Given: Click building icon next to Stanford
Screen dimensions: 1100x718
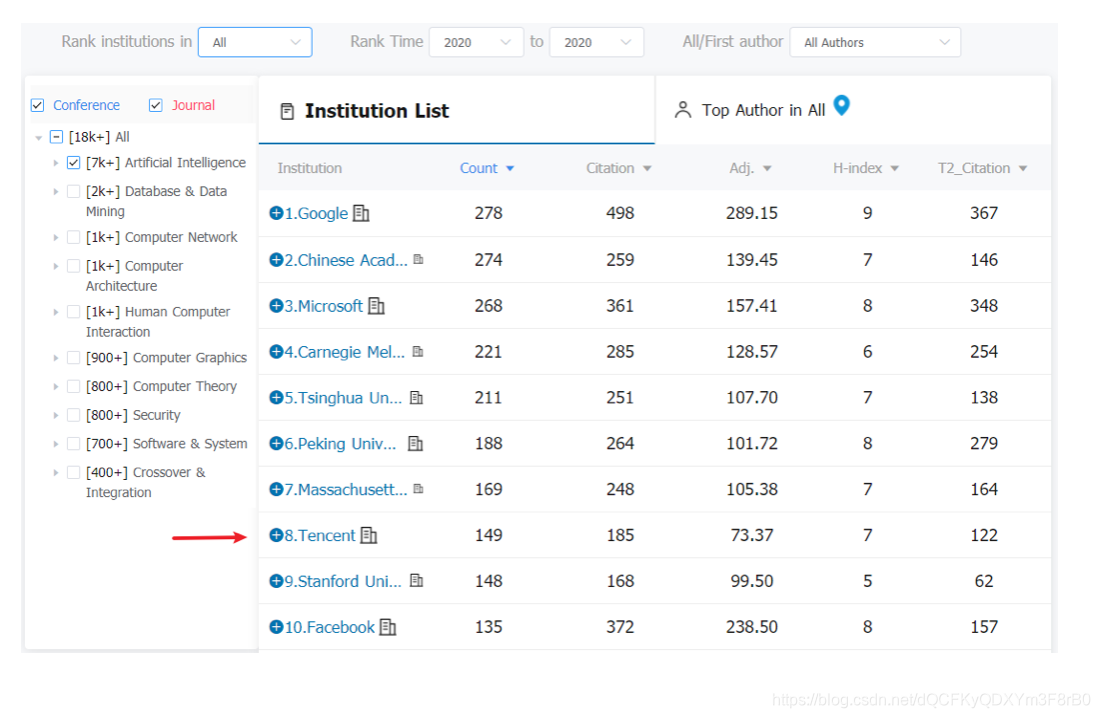Looking at the screenshot, I should pos(417,580).
